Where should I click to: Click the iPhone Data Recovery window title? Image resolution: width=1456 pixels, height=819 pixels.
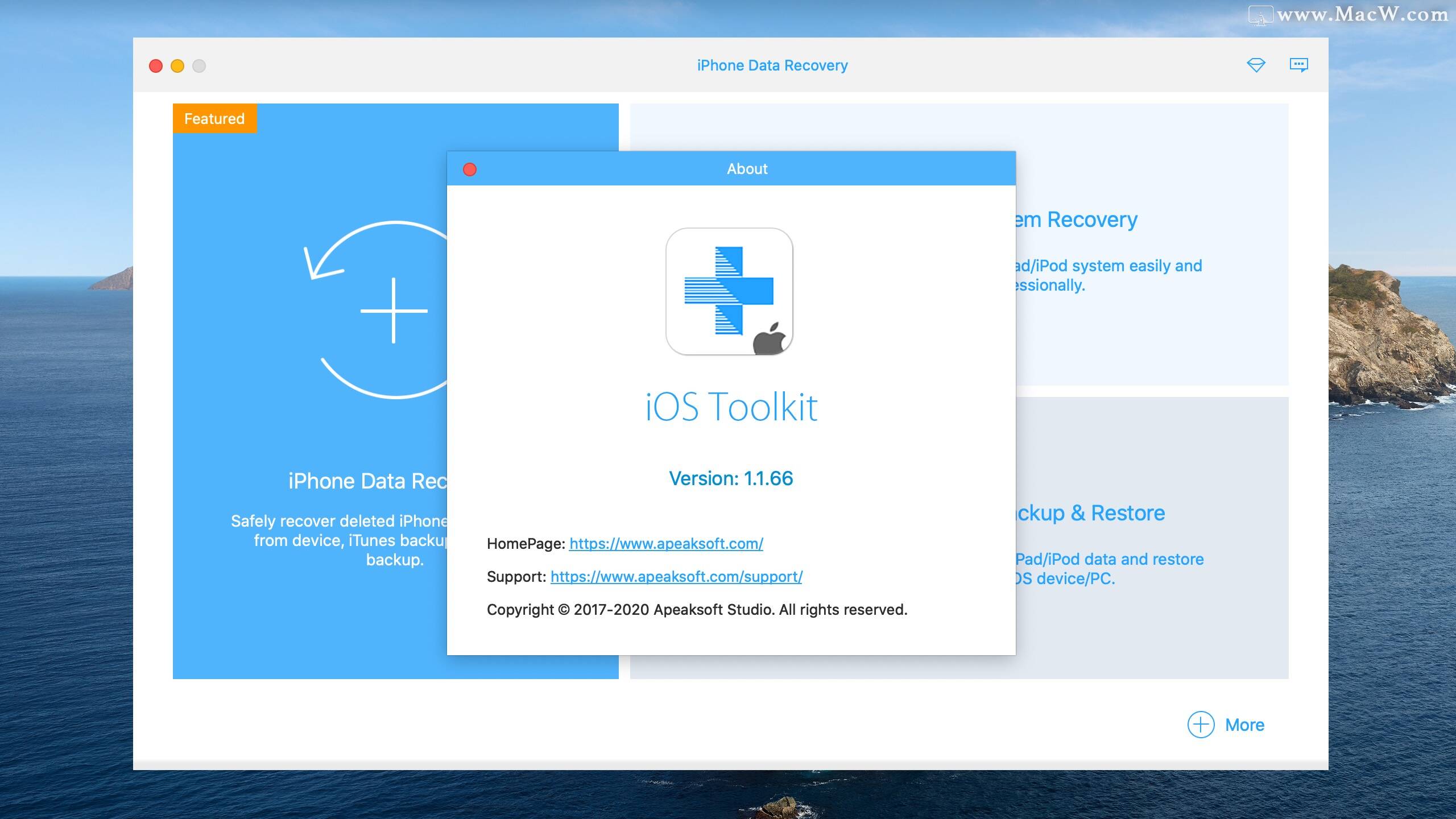(x=772, y=65)
